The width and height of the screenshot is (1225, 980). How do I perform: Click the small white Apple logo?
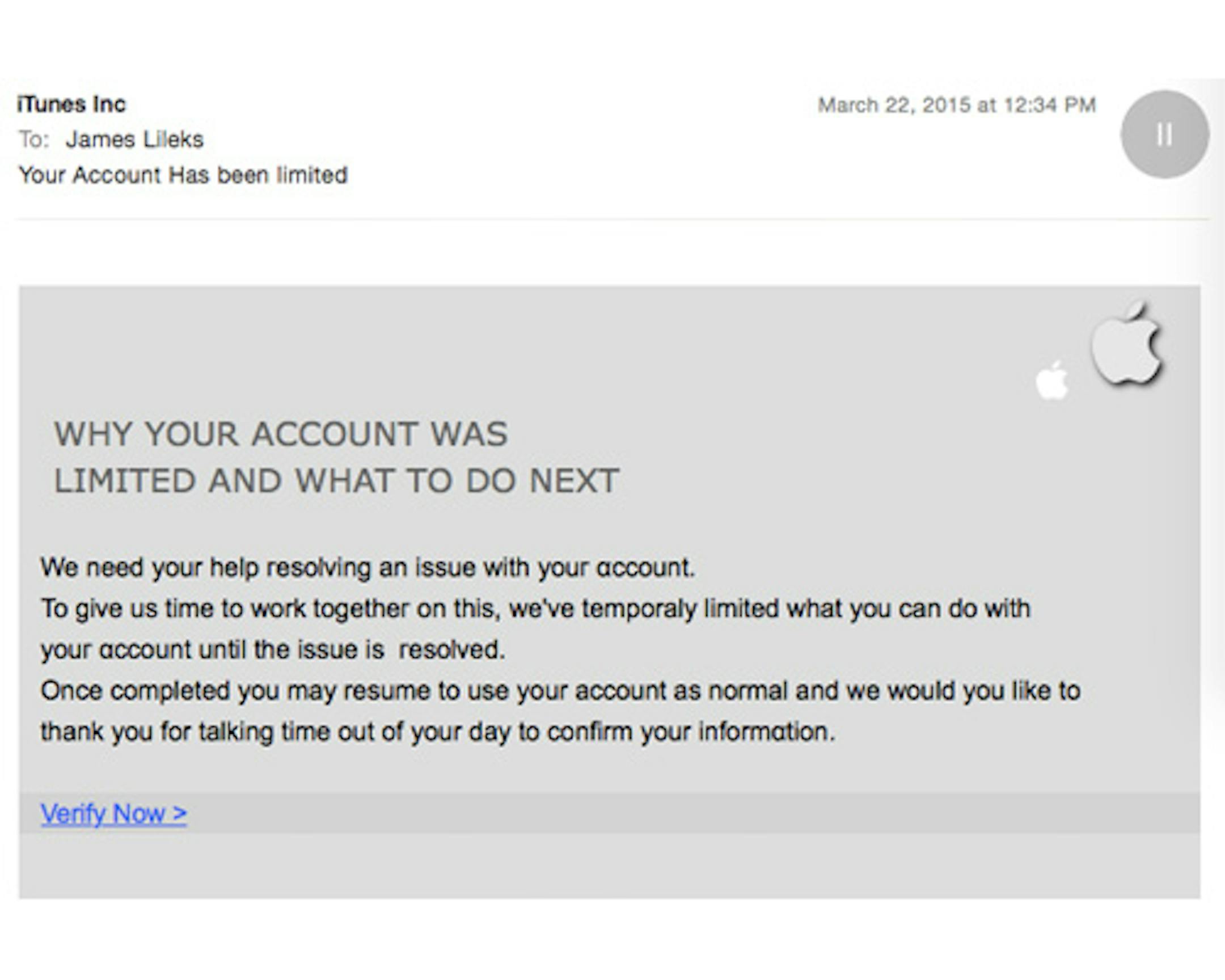coord(1051,380)
